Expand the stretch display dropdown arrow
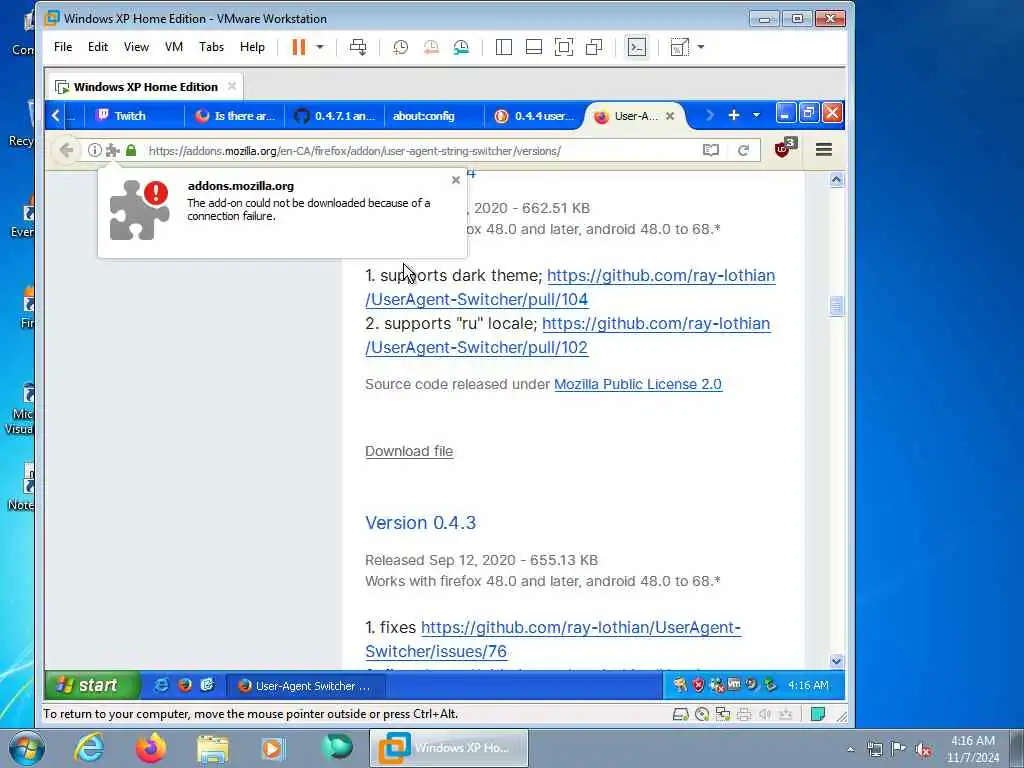1024x768 pixels. pyautogui.click(x=701, y=47)
